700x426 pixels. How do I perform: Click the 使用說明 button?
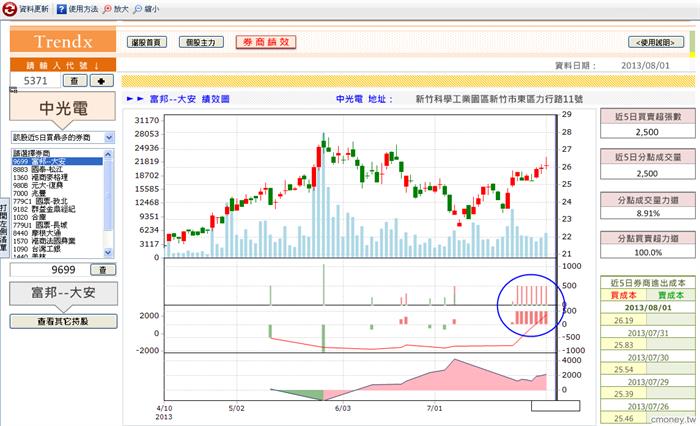(656, 42)
